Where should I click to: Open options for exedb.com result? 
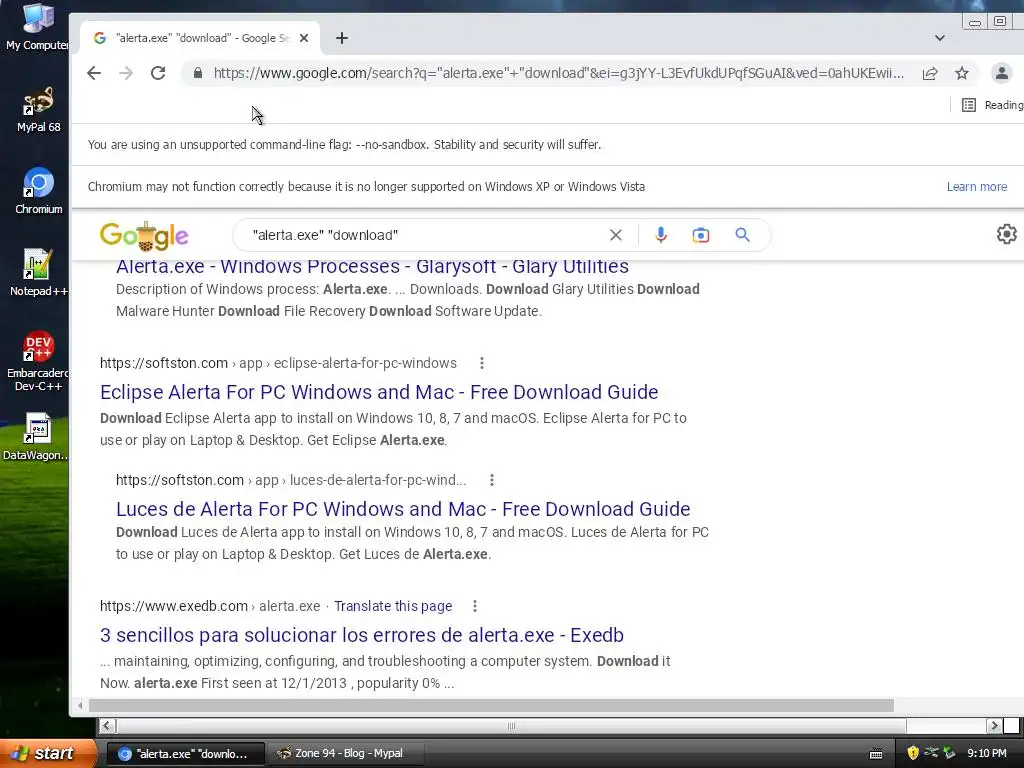point(475,606)
